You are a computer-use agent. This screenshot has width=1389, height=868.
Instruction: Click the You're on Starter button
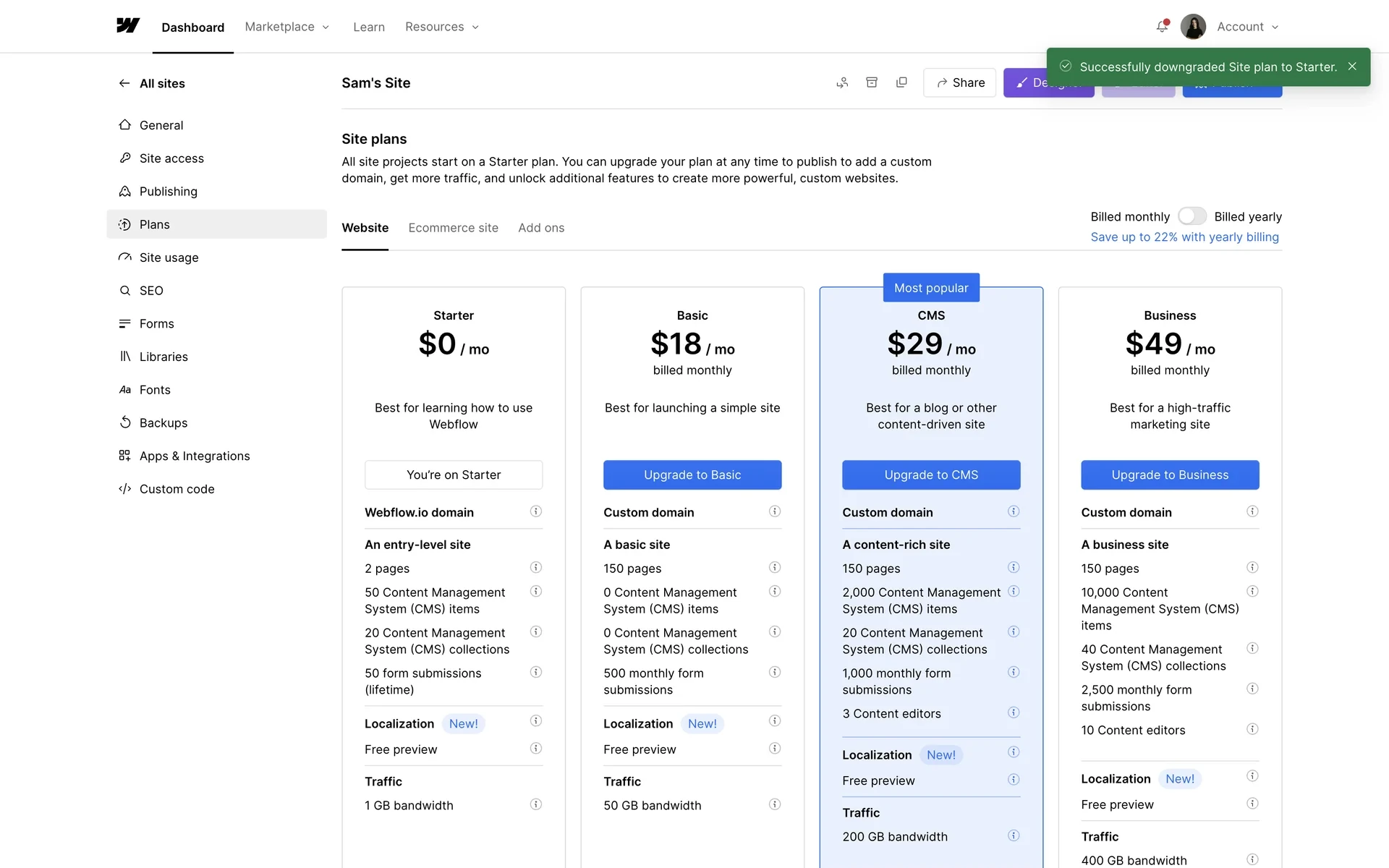tap(454, 475)
